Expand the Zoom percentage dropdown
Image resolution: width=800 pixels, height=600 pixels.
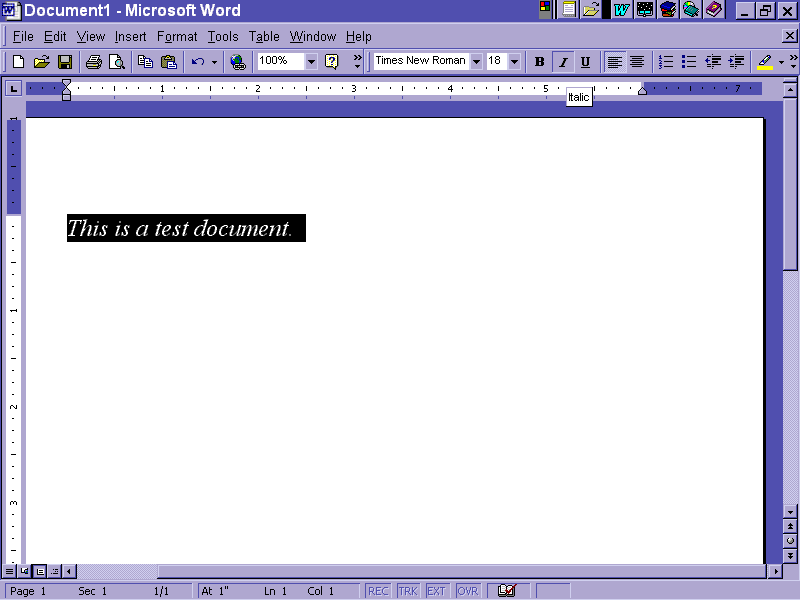(311, 62)
